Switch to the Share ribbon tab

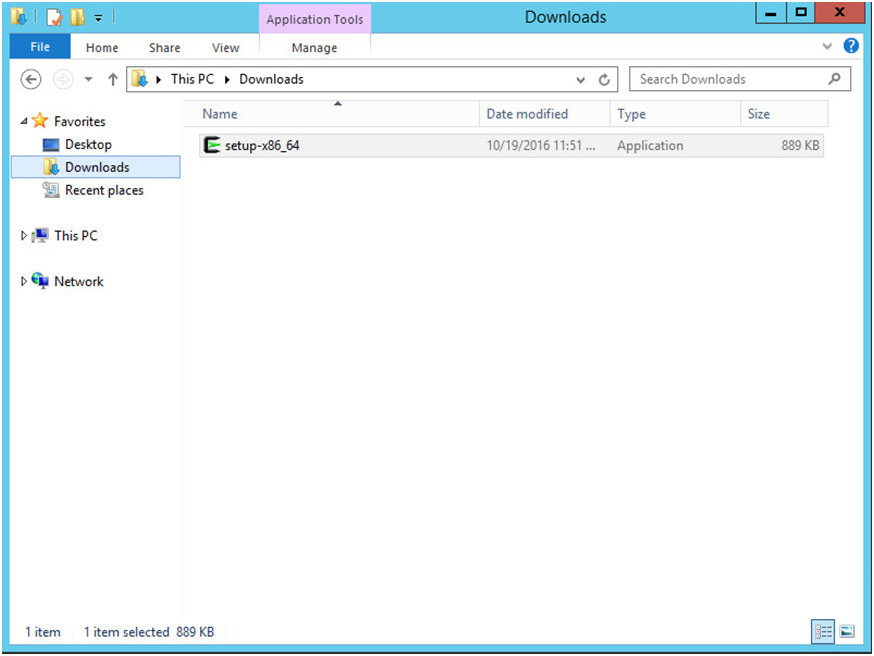pos(164,48)
